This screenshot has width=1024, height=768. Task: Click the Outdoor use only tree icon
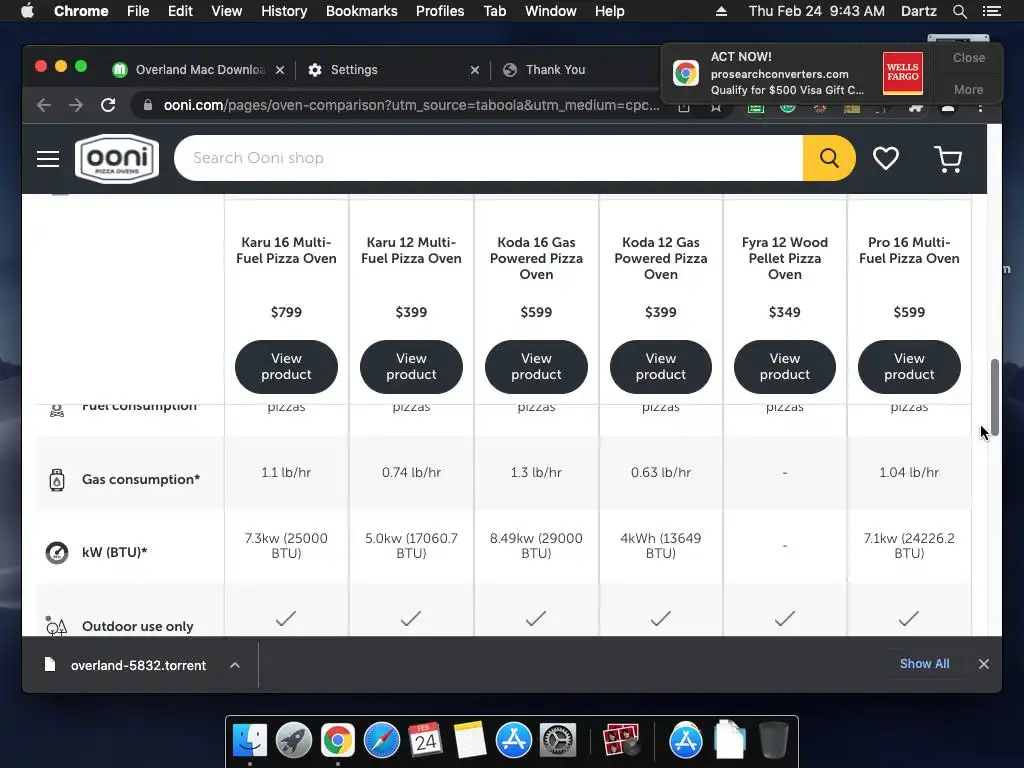[56, 626]
